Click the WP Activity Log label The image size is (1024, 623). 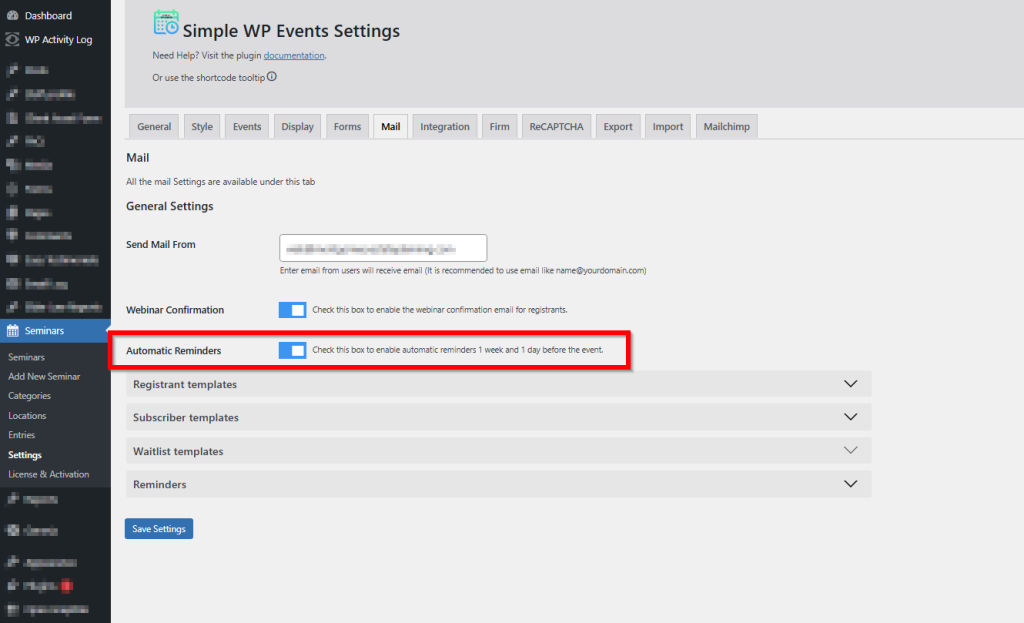click(58, 40)
